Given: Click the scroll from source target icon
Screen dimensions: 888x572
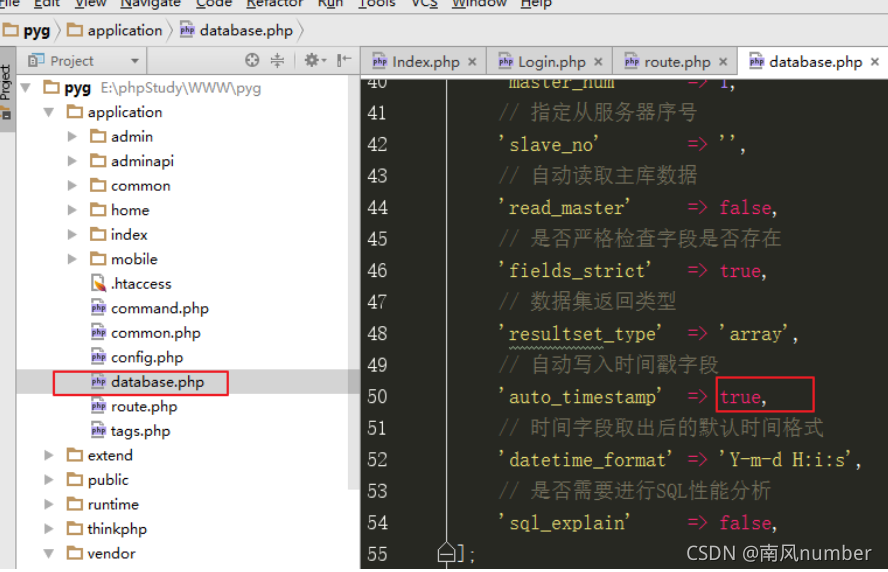Looking at the screenshot, I should tap(252, 60).
